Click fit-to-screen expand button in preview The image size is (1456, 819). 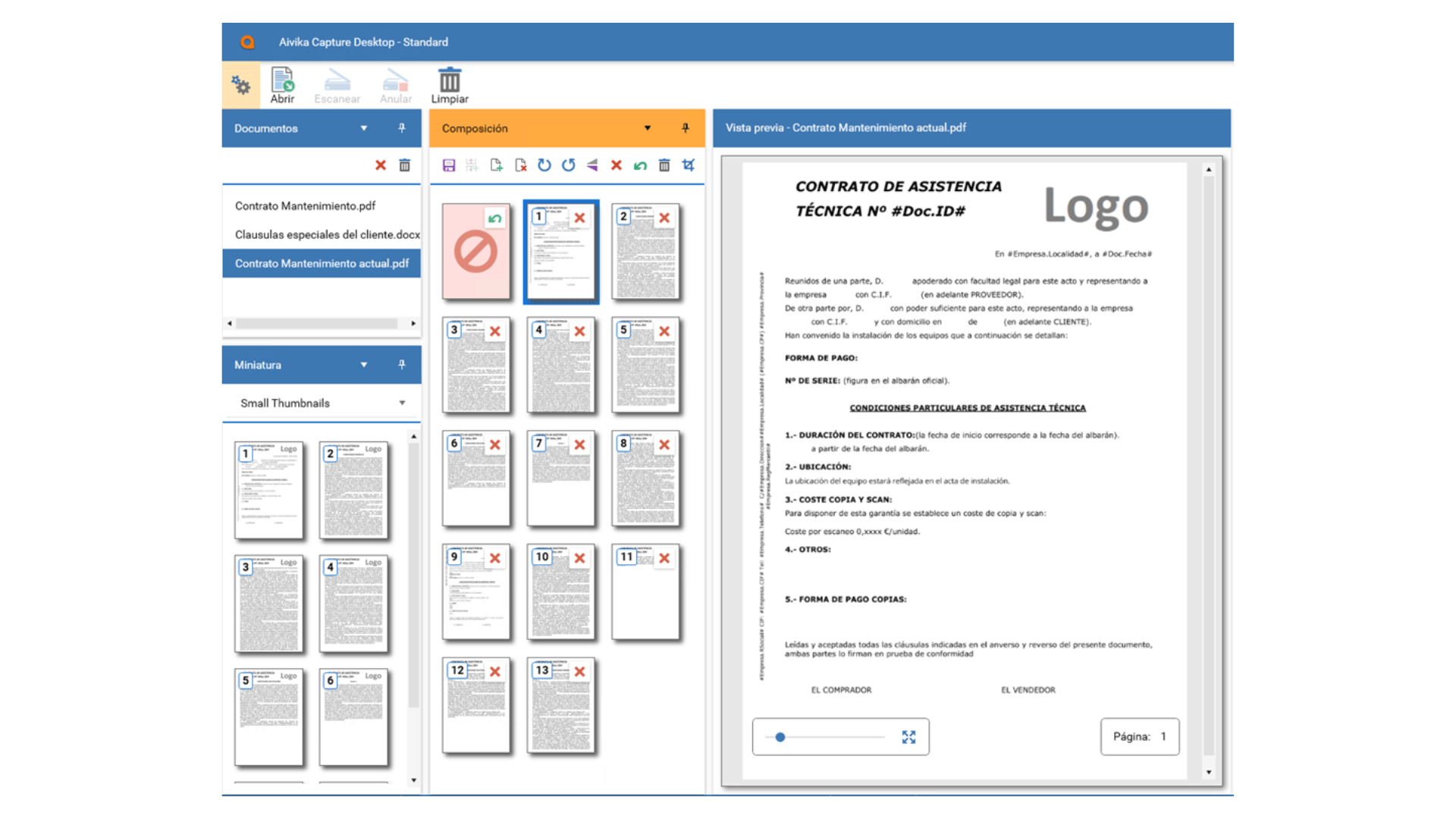click(908, 737)
